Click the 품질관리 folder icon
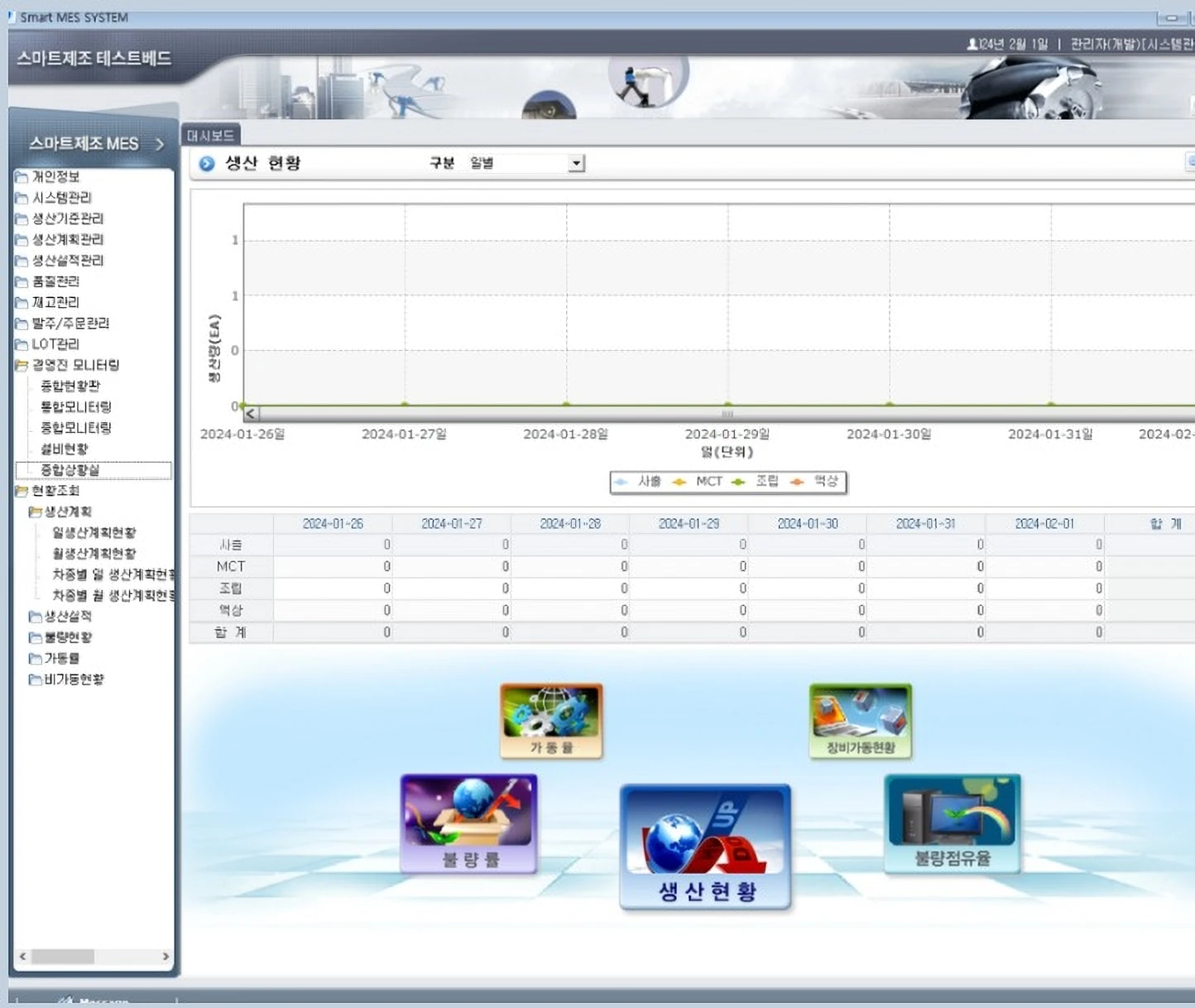Image resolution: width=1195 pixels, height=1008 pixels. click(22, 281)
